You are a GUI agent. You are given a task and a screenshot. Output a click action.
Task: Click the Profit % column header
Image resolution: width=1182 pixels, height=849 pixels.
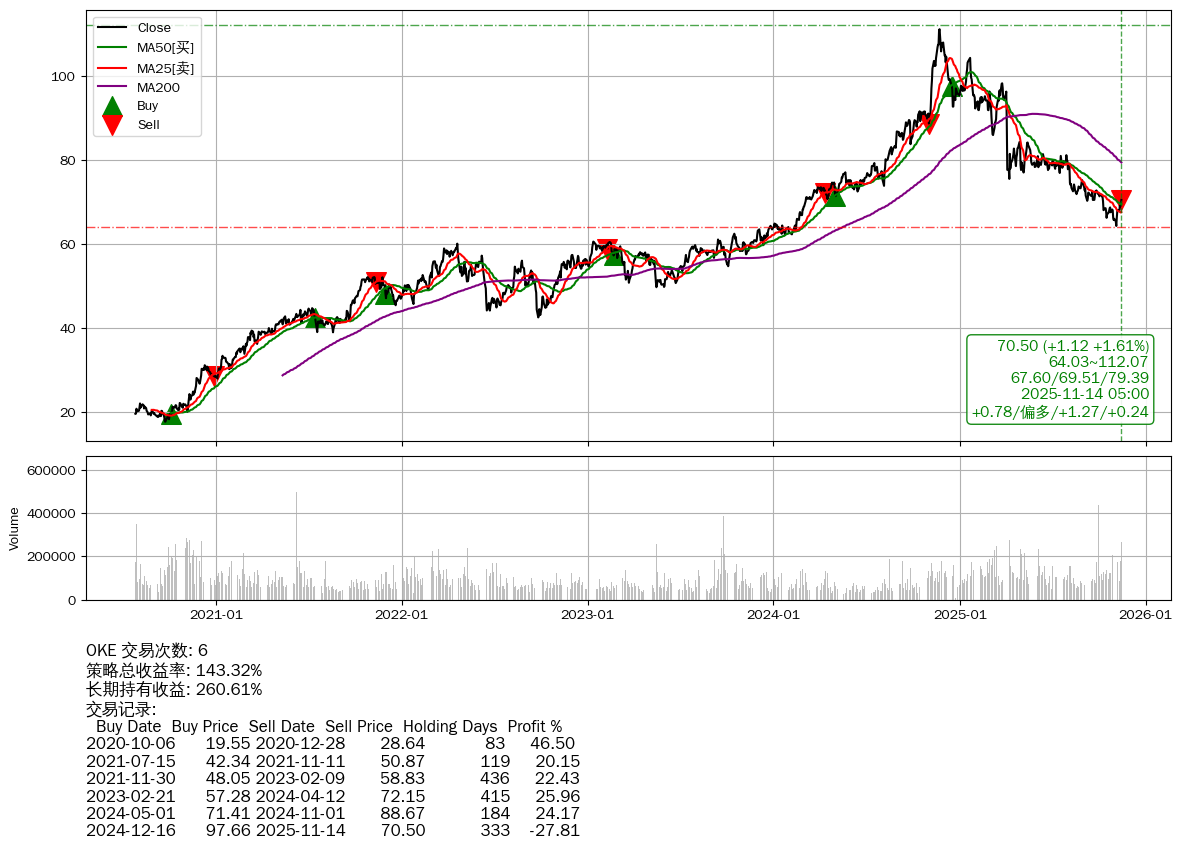point(534,726)
